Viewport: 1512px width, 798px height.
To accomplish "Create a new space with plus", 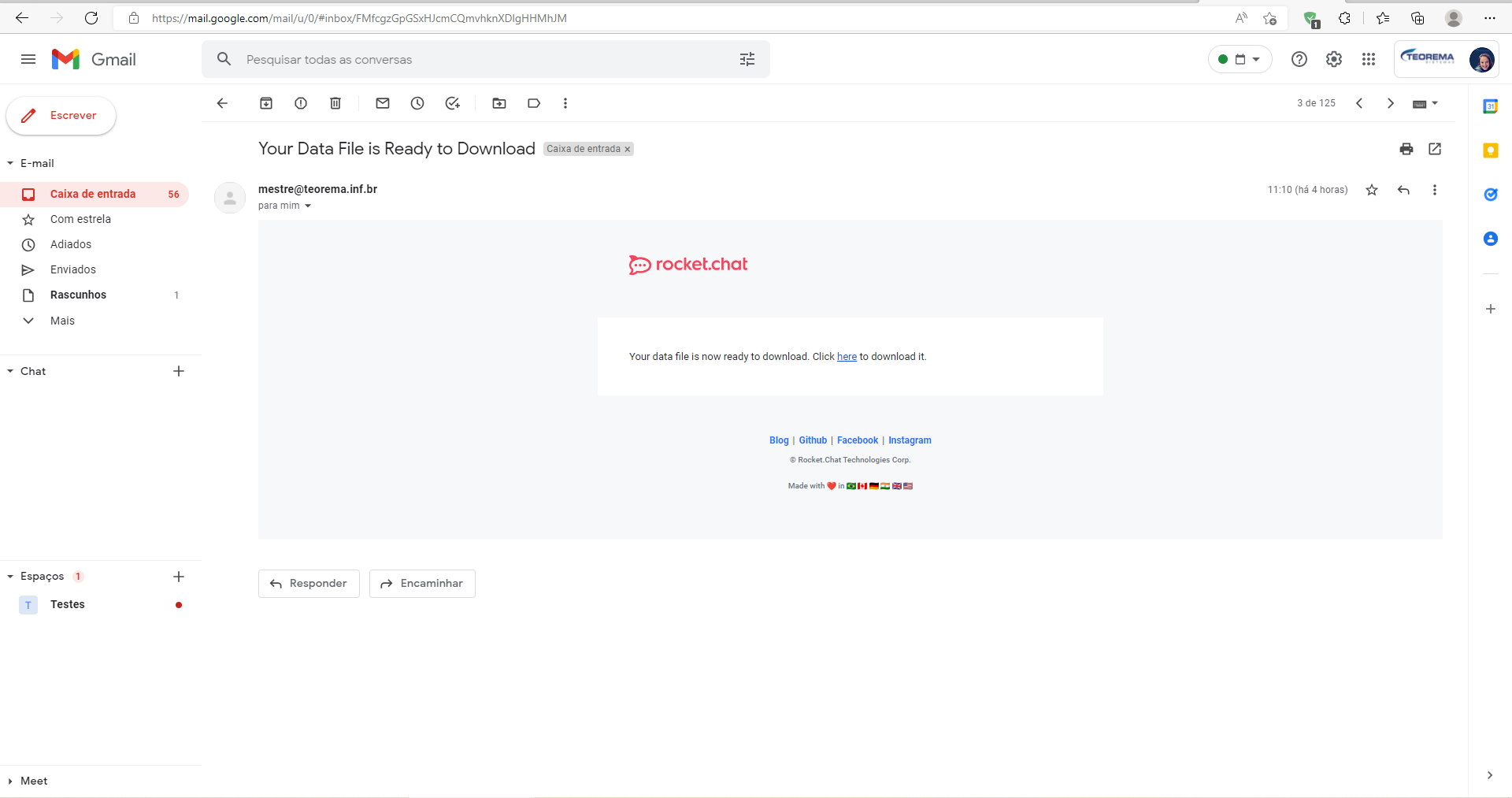I will (x=179, y=577).
